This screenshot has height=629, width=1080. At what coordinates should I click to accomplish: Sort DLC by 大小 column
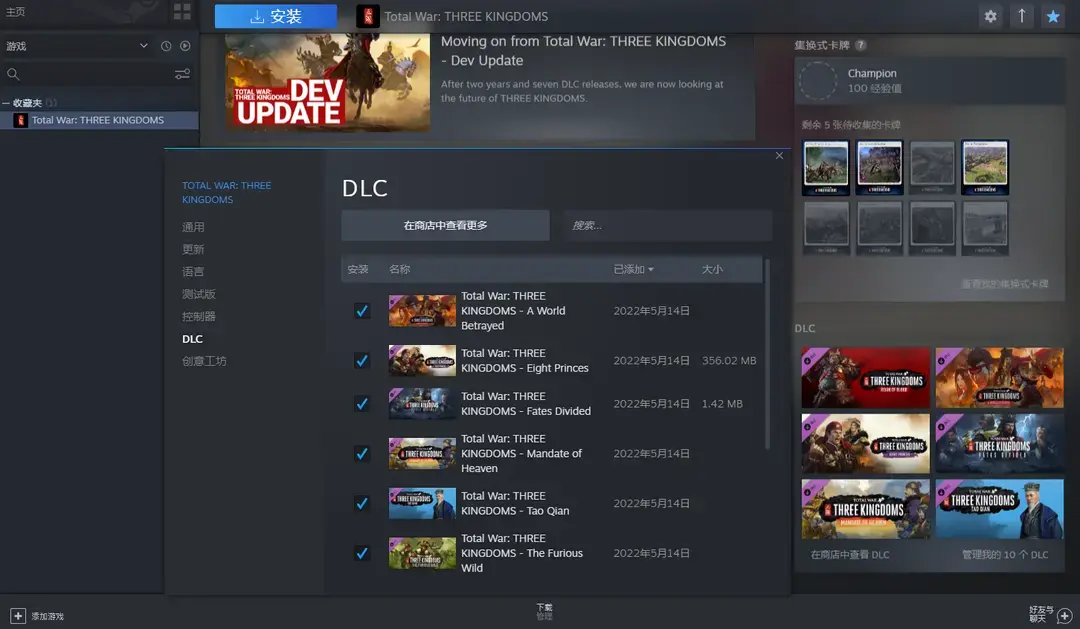712,269
